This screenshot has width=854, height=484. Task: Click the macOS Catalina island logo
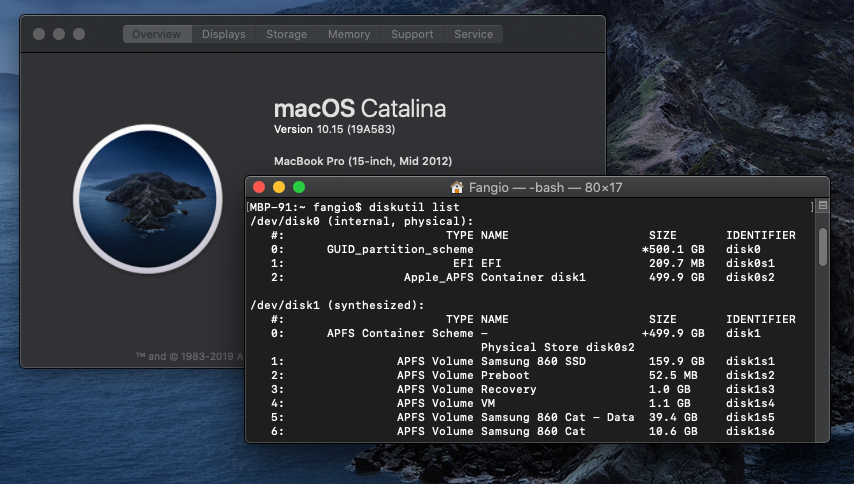click(148, 199)
